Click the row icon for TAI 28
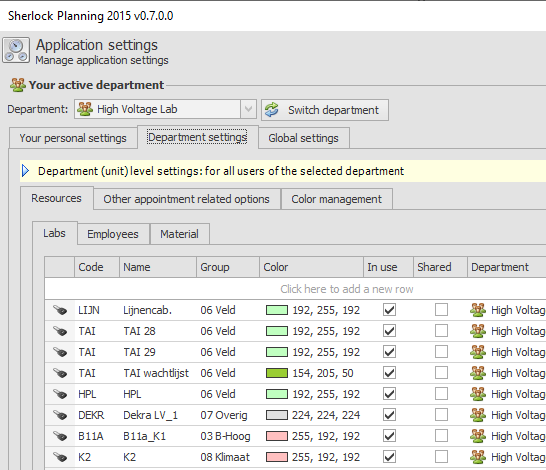The image size is (546, 470). [x=60, y=331]
